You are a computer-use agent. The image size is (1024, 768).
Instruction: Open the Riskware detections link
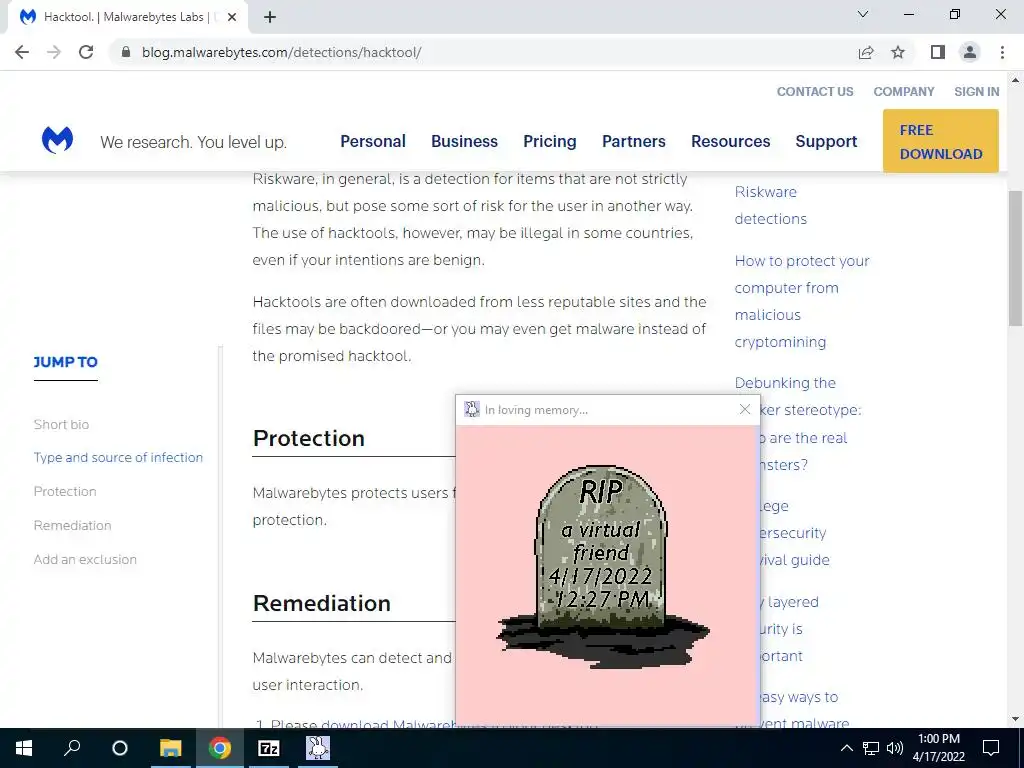(771, 205)
